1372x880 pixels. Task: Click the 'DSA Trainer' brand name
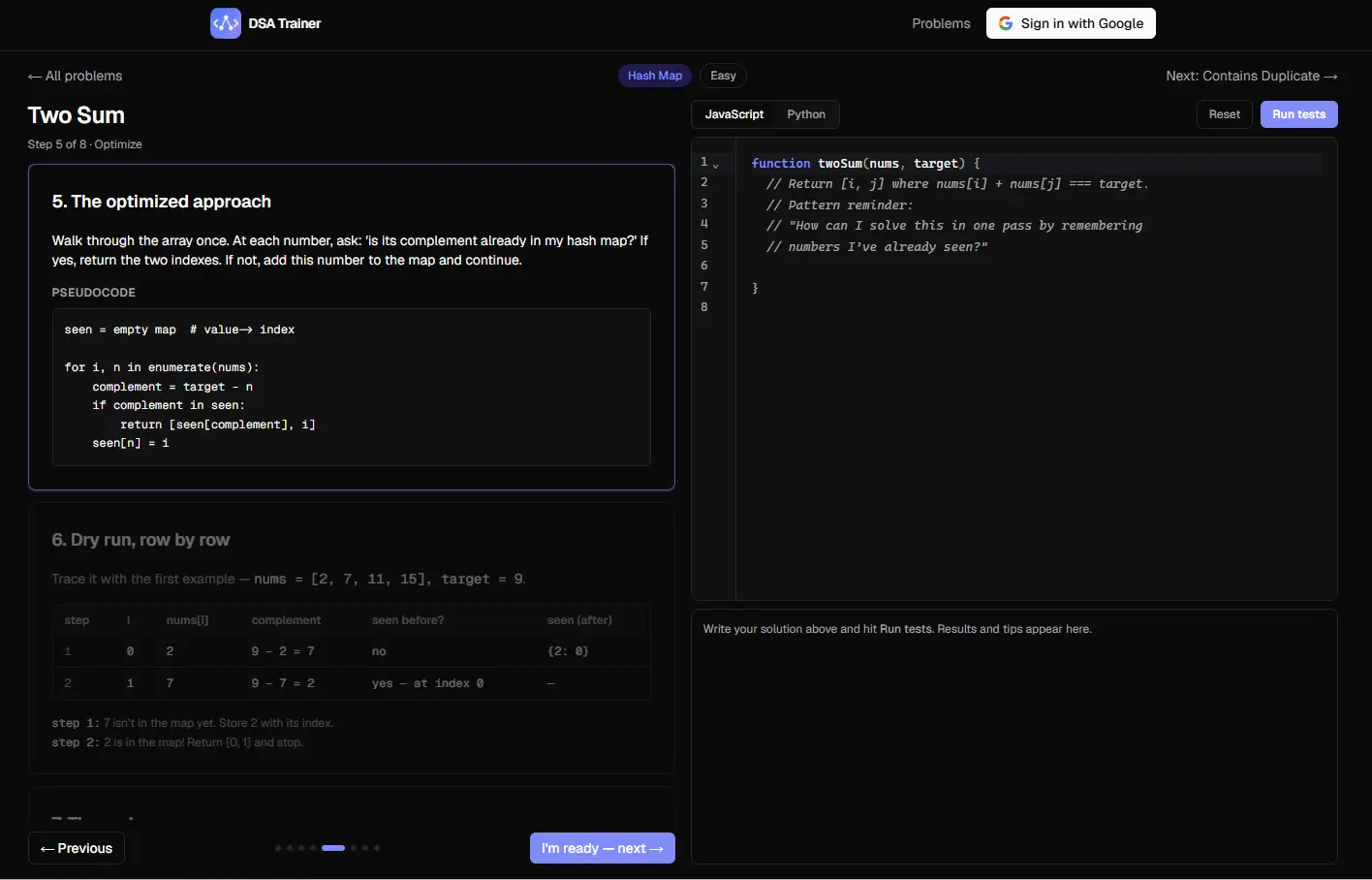(x=285, y=23)
